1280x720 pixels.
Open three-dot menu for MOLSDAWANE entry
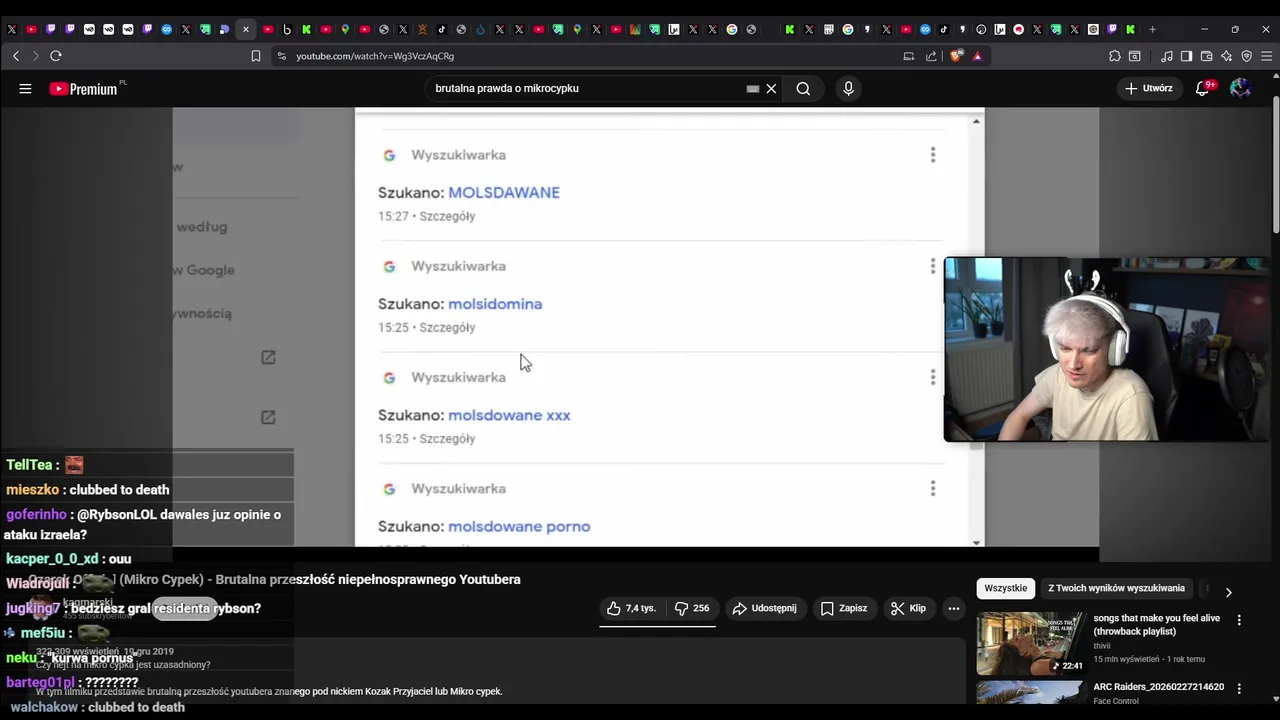(933, 155)
